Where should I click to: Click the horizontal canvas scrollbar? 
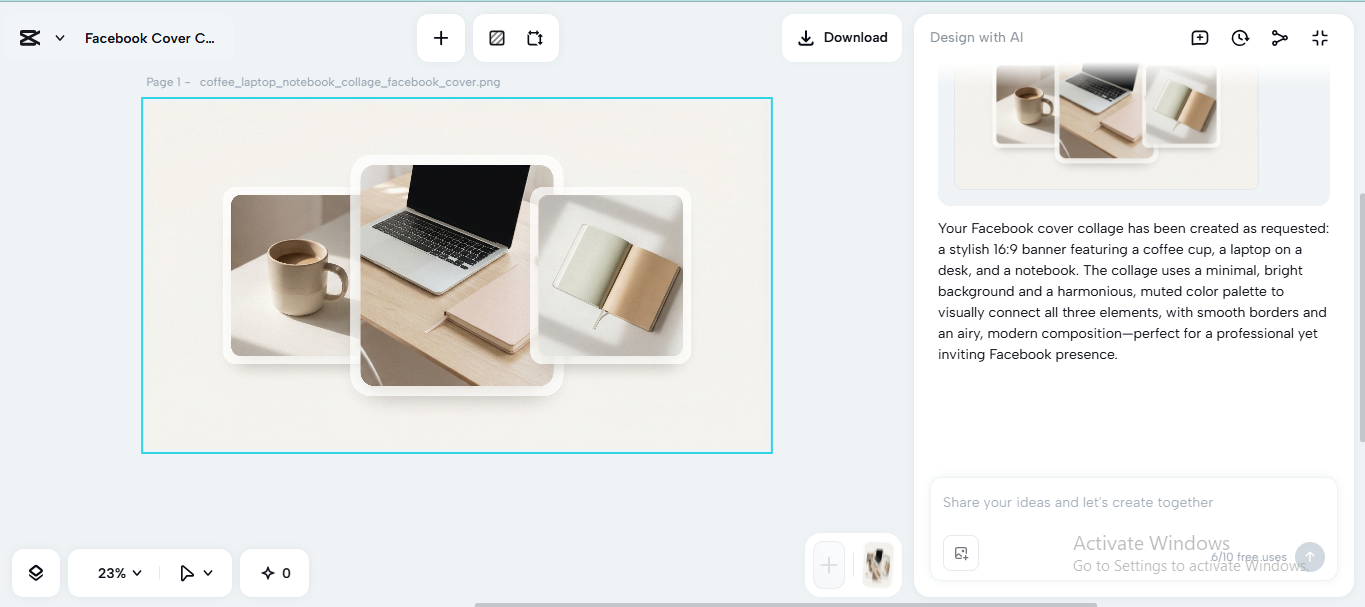785,604
